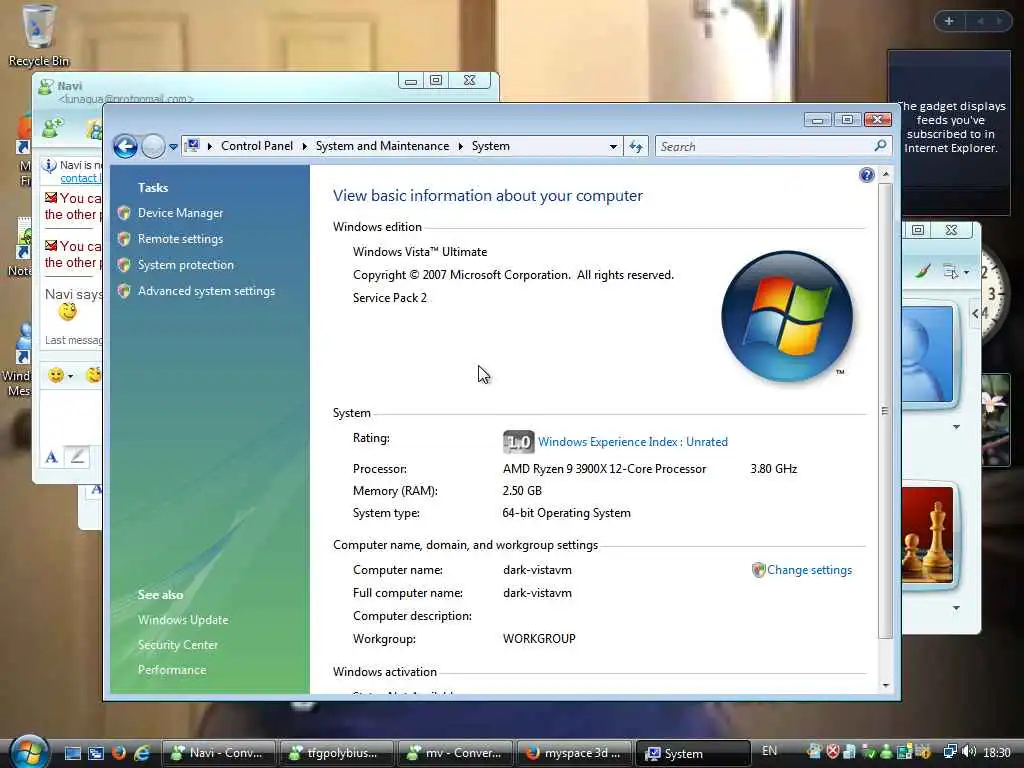
Task: Click the computer icon in the address bar
Action: (192, 146)
